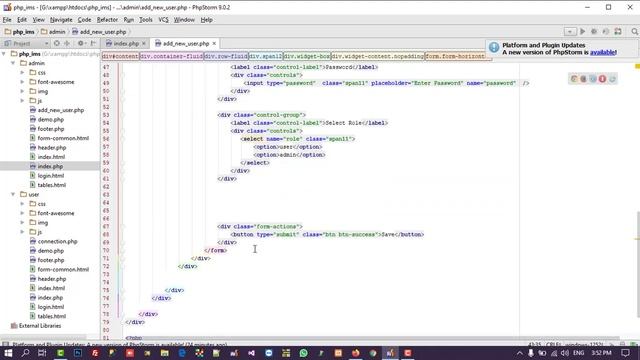
Task: Open the VCS menu
Action: point(163,20)
